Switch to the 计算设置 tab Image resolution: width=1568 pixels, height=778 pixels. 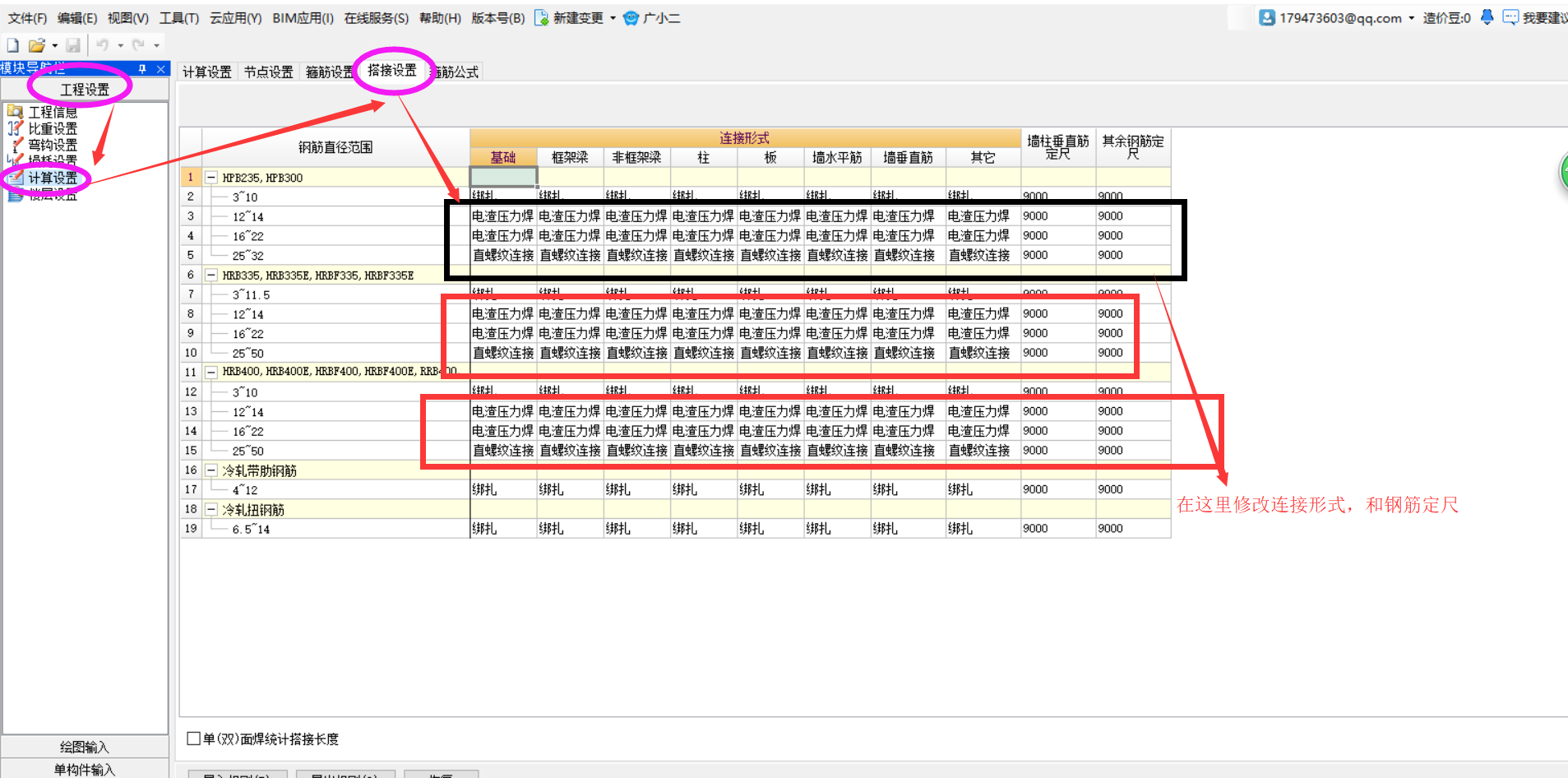click(x=207, y=72)
